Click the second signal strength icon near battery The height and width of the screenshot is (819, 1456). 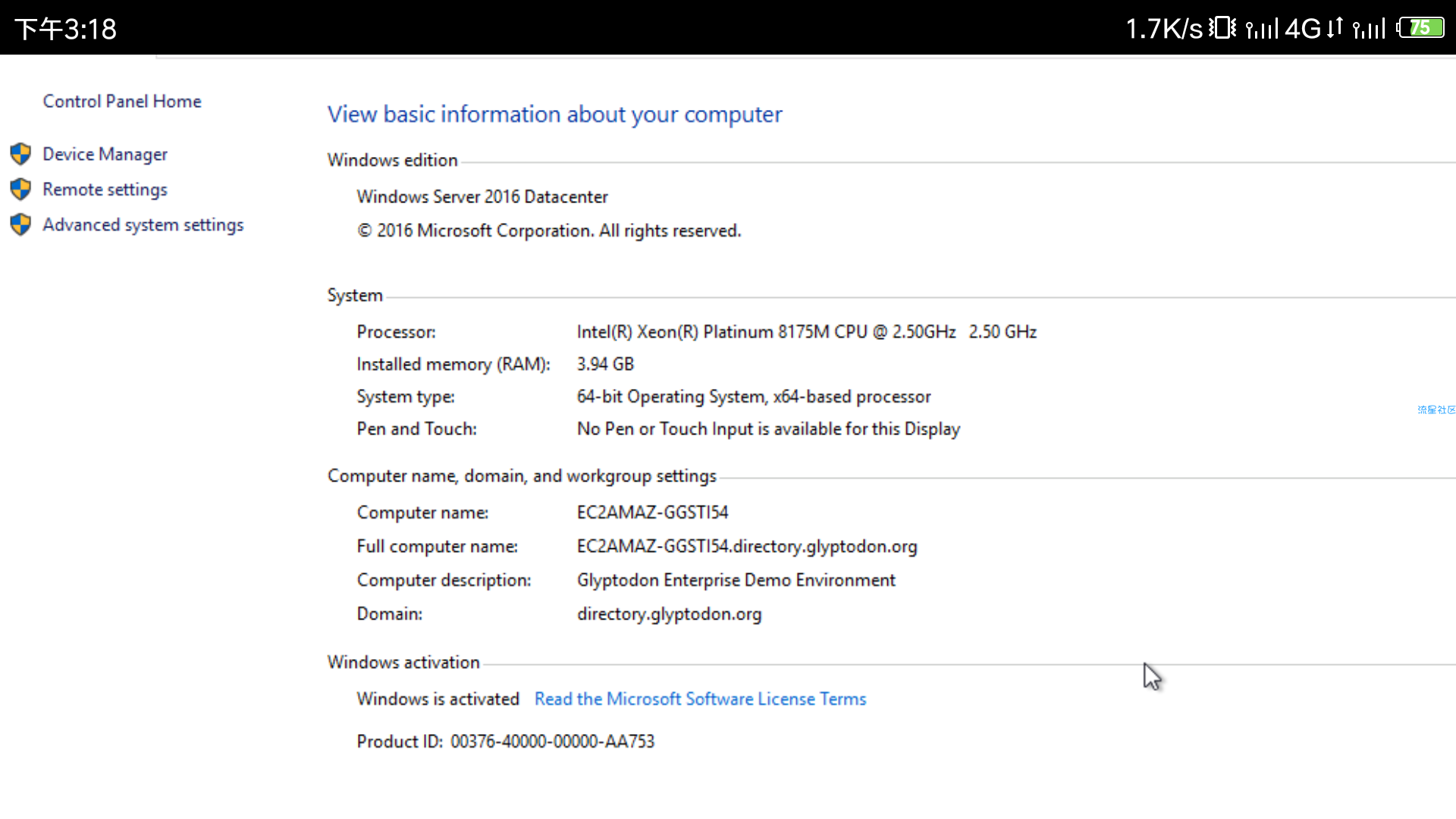1369,29
